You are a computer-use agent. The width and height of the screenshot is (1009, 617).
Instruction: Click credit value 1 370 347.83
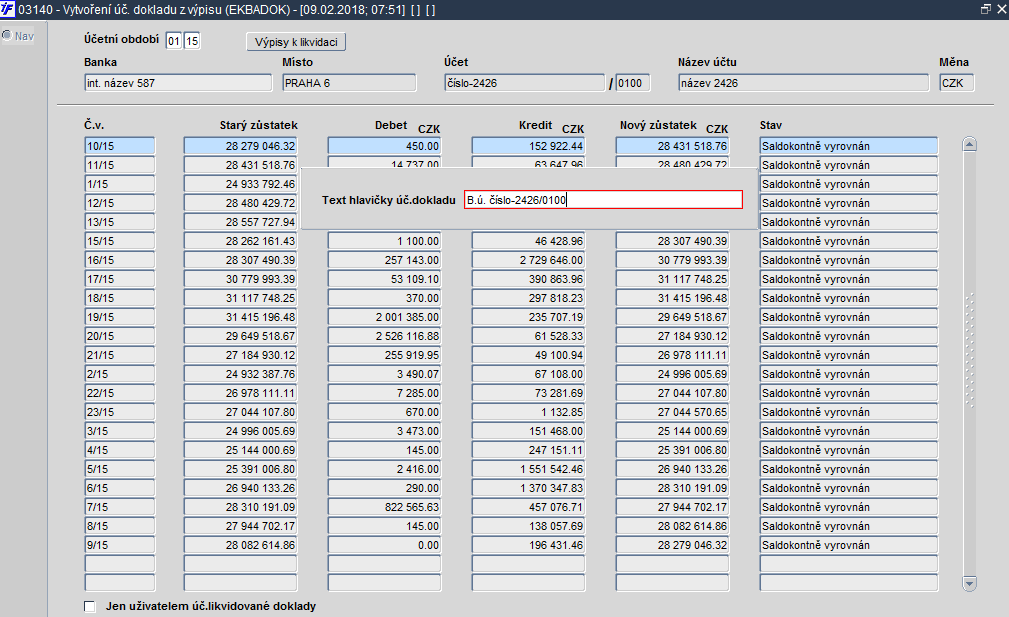pyautogui.click(x=528, y=488)
